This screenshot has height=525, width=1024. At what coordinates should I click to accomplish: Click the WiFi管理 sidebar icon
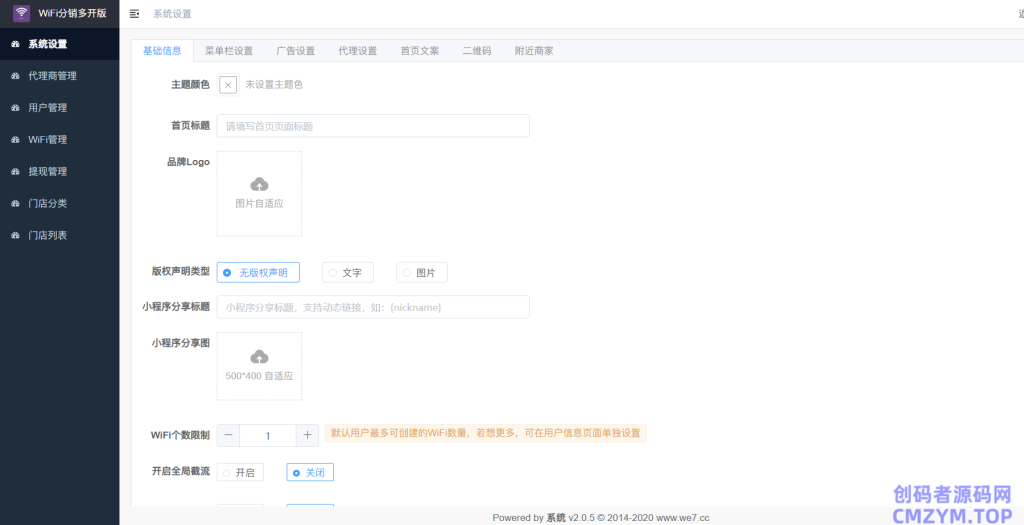click(x=15, y=140)
